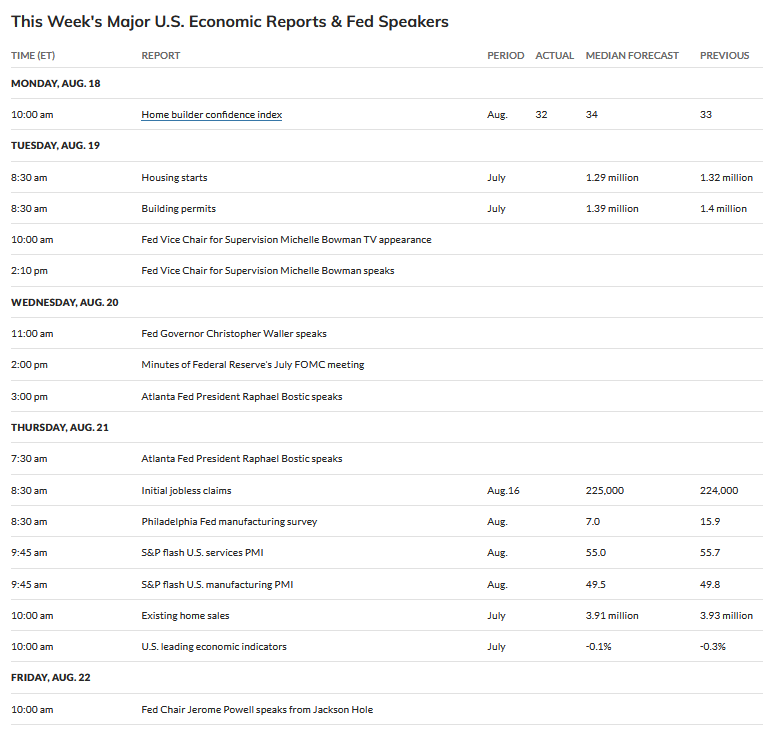
Task: Click housing starts previous 1.32 million
Action: click(x=726, y=177)
